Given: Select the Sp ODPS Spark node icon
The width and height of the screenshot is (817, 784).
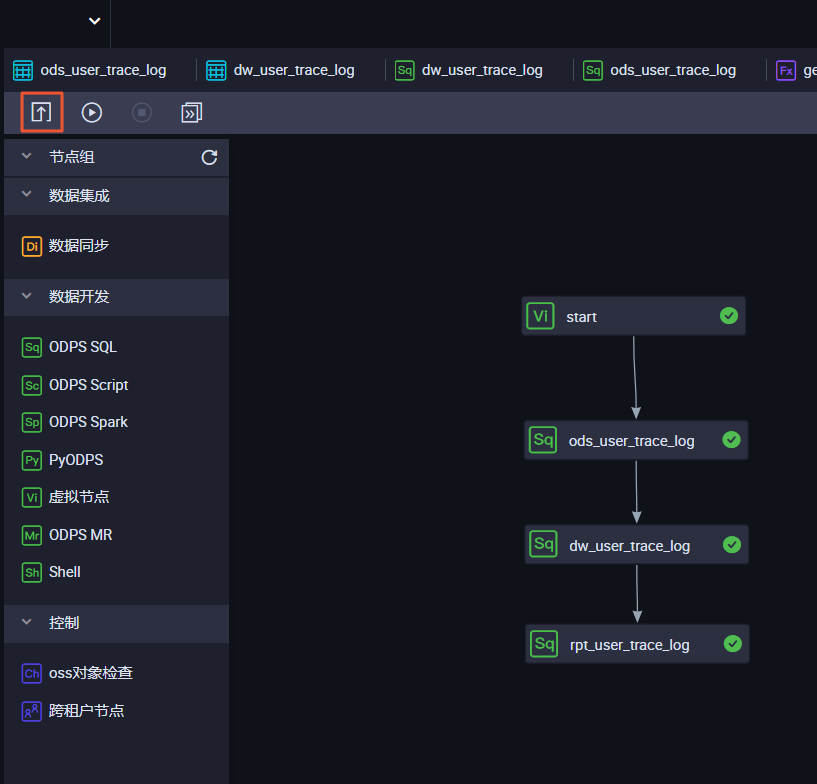Looking at the screenshot, I should tap(32, 422).
